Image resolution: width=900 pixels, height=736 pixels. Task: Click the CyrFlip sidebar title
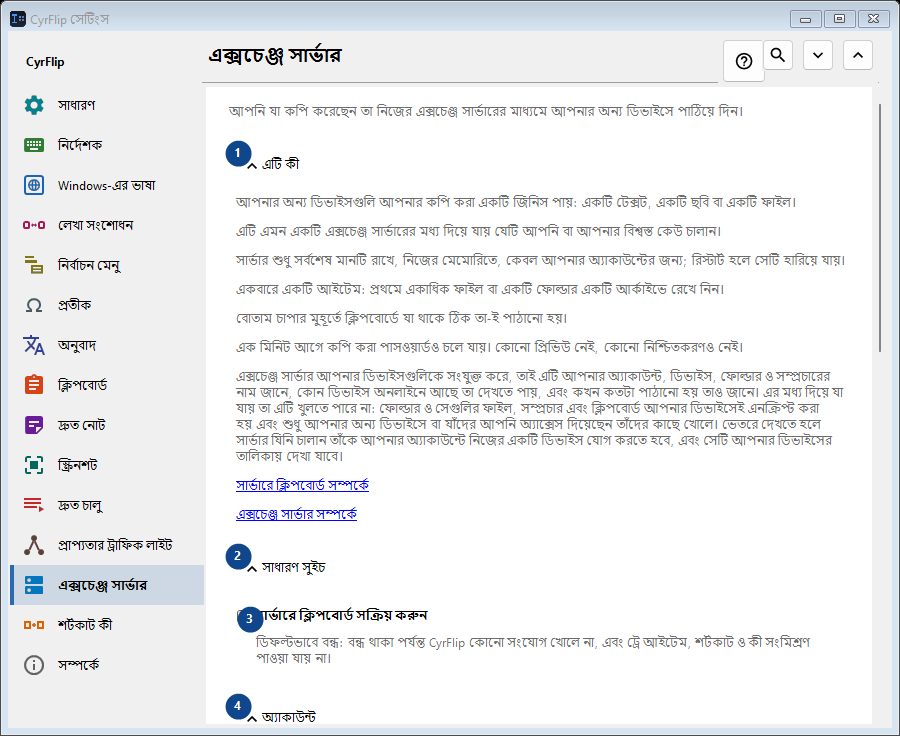(x=45, y=62)
